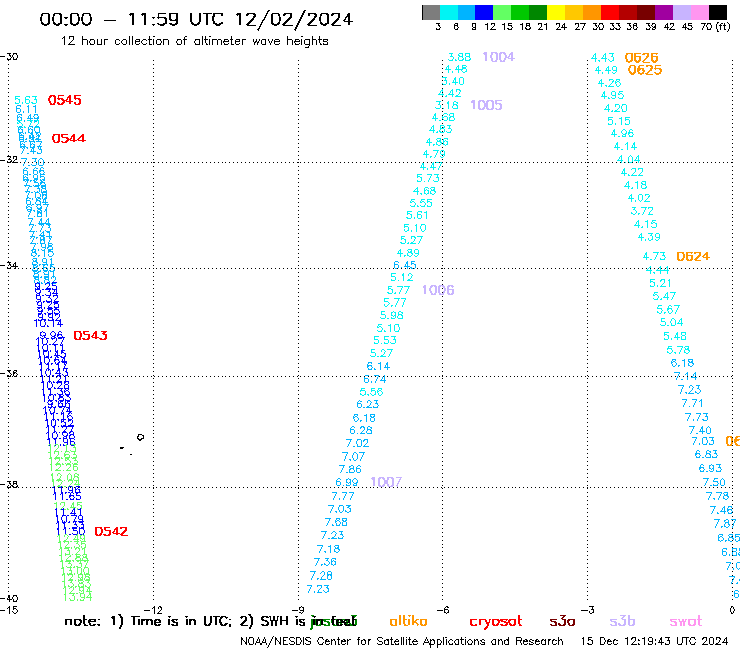Click the wave height value 6.93
740x650 pixels.
click(x=710, y=468)
